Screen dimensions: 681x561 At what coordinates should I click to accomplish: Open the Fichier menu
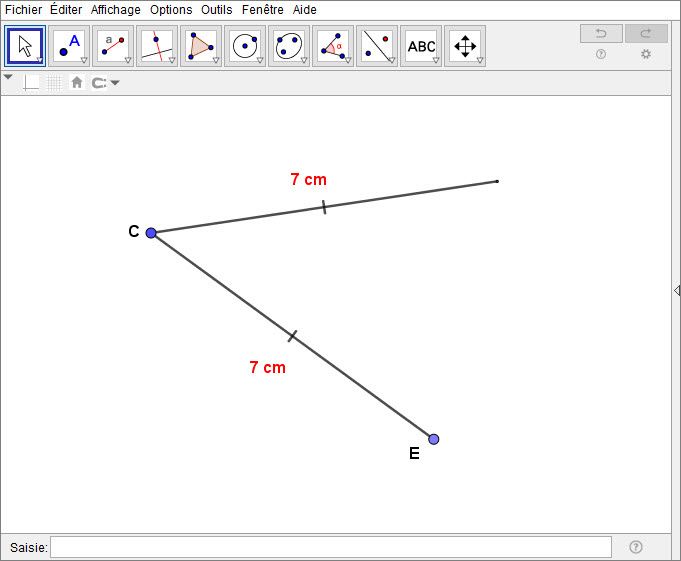coord(23,10)
